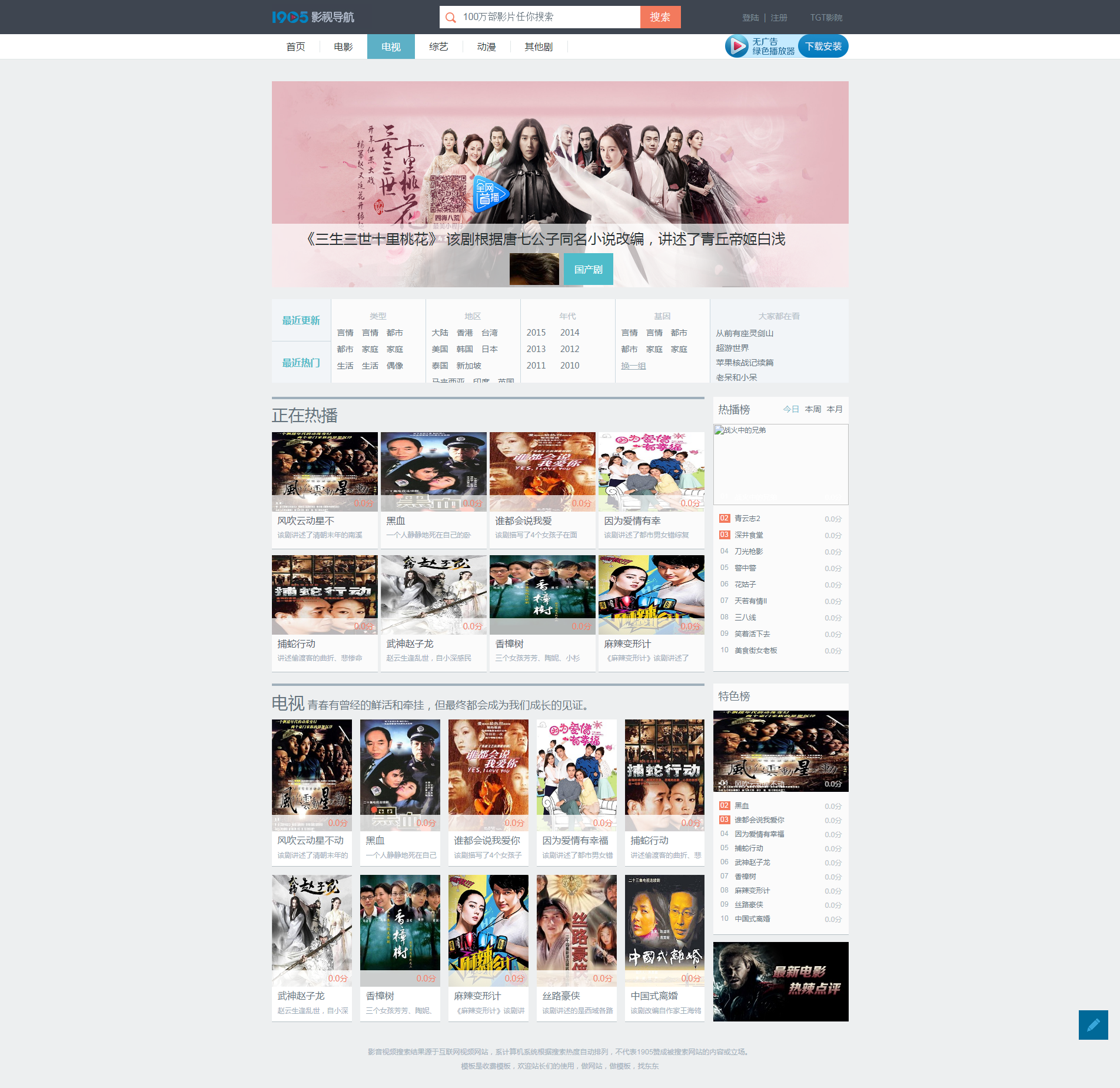Image resolution: width=1120 pixels, height=1088 pixels.
Task: Open 黑血 in 特色榜 list
Action: point(742,806)
